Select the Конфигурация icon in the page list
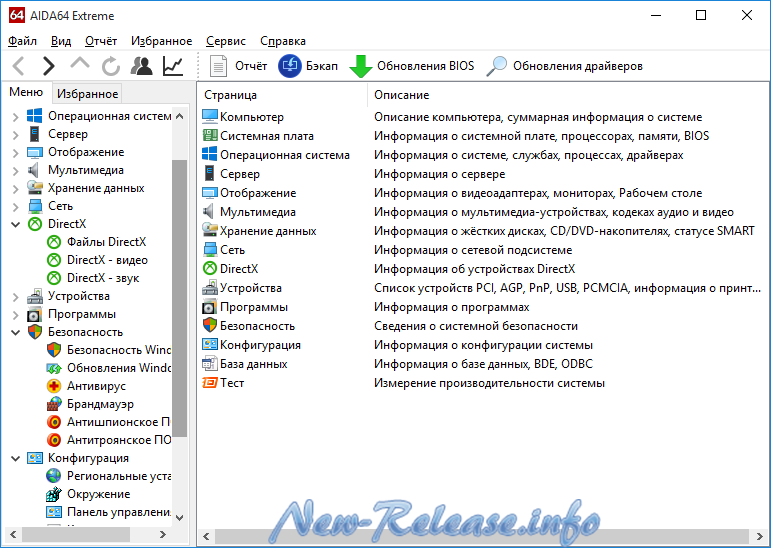 point(210,344)
